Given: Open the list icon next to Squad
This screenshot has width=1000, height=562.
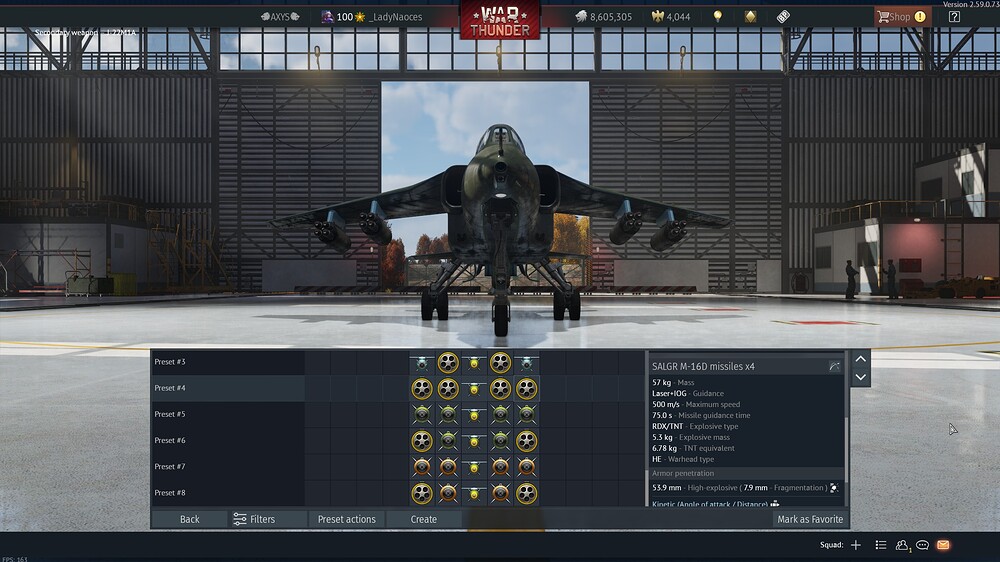Looking at the screenshot, I should click(881, 545).
